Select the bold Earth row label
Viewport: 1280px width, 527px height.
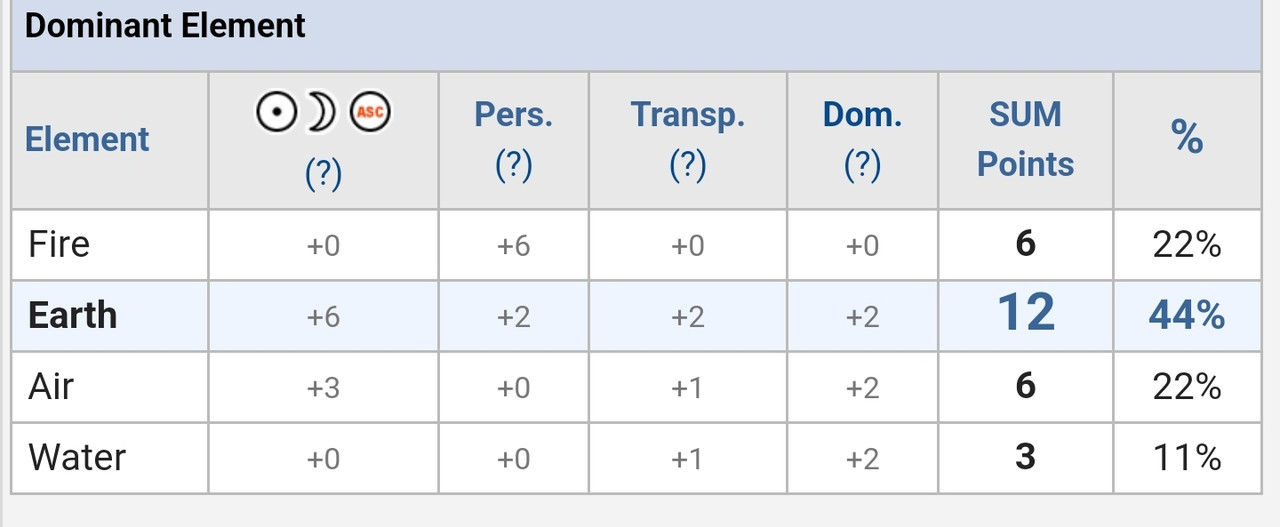click(72, 316)
